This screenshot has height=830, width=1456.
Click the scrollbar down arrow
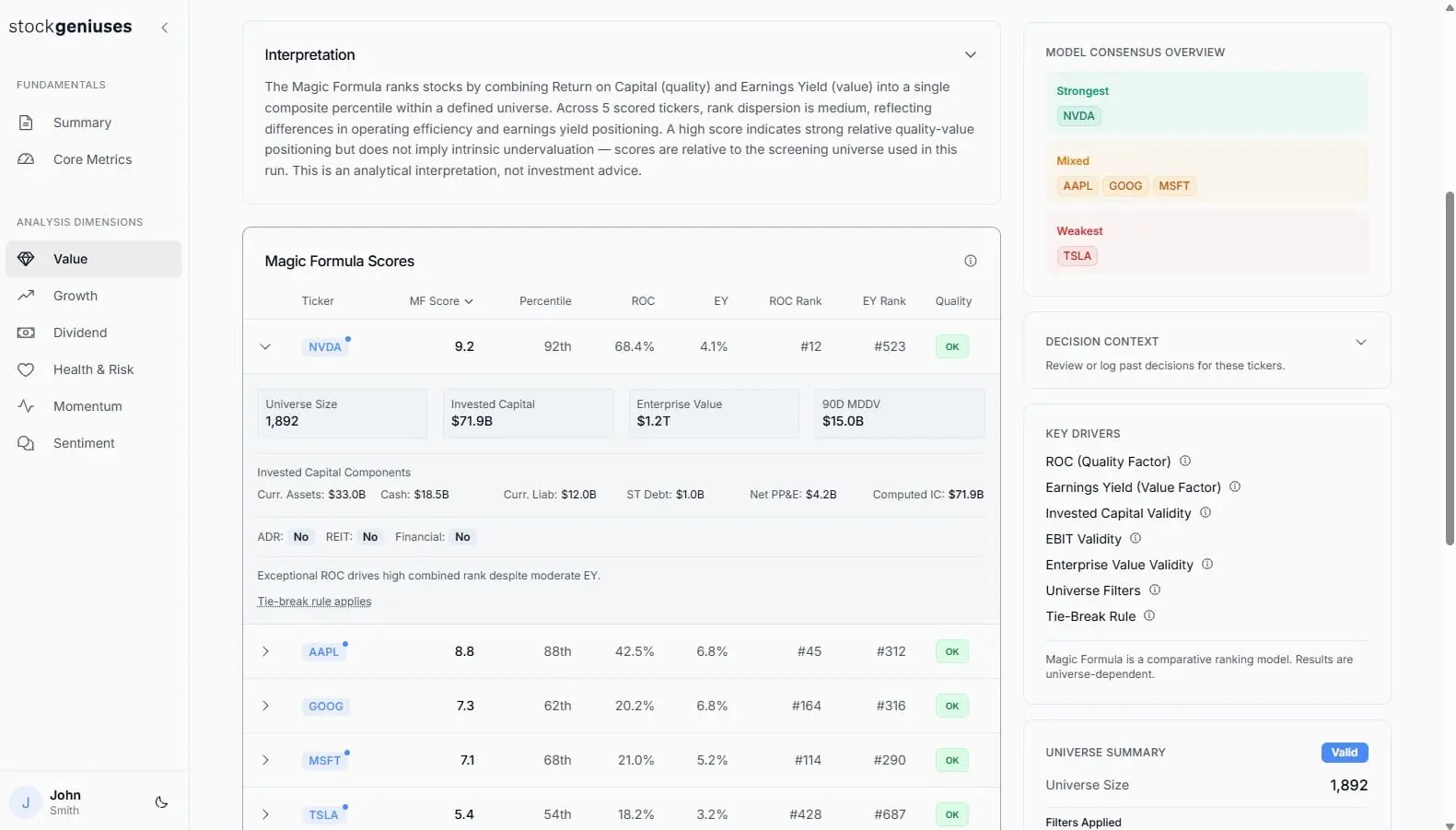click(x=1450, y=824)
